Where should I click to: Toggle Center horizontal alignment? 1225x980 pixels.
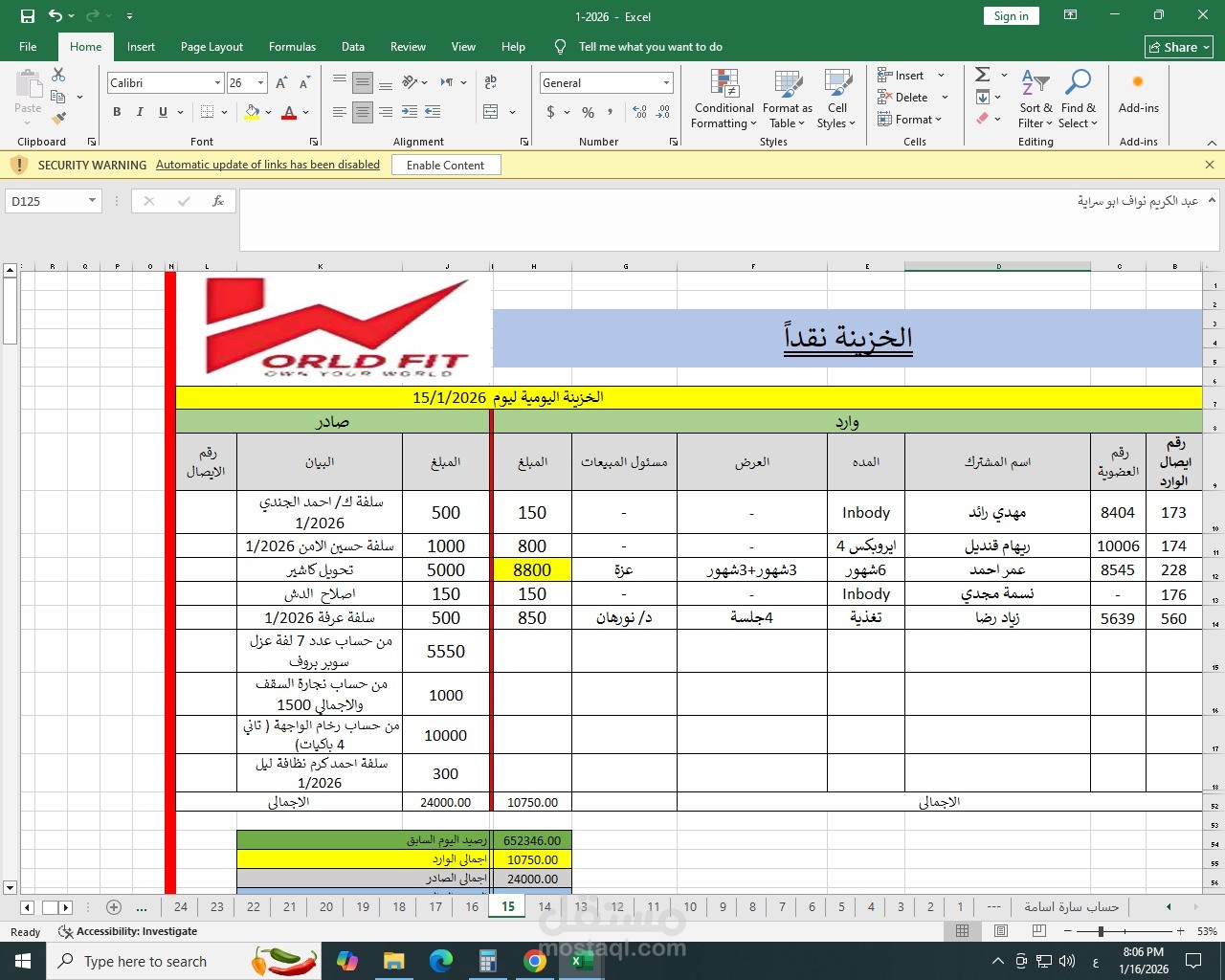point(363,112)
